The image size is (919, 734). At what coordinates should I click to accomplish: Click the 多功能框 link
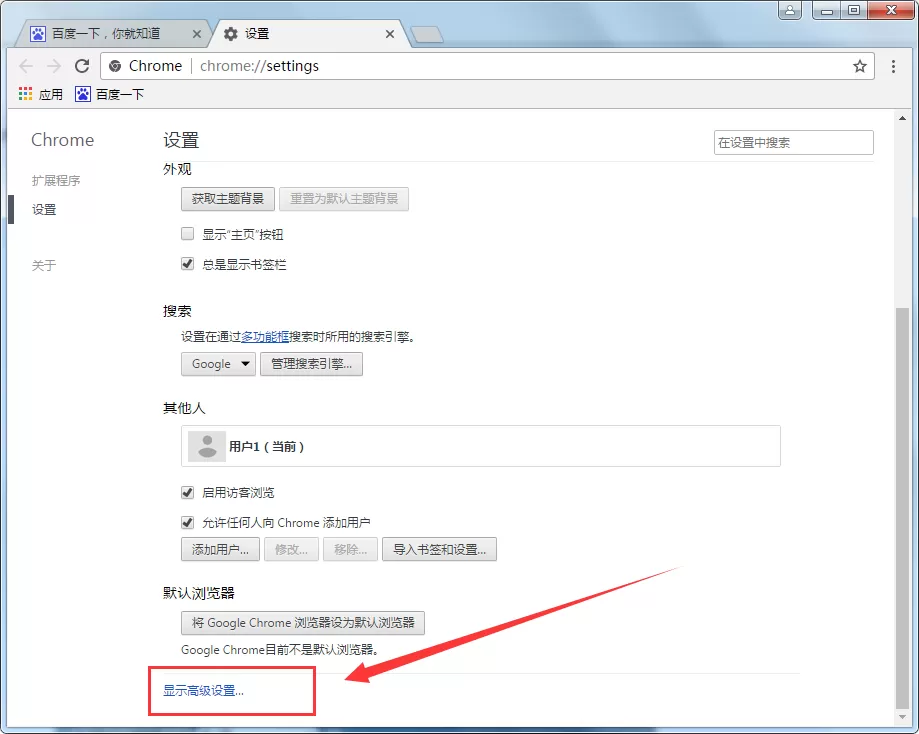click(x=265, y=337)
